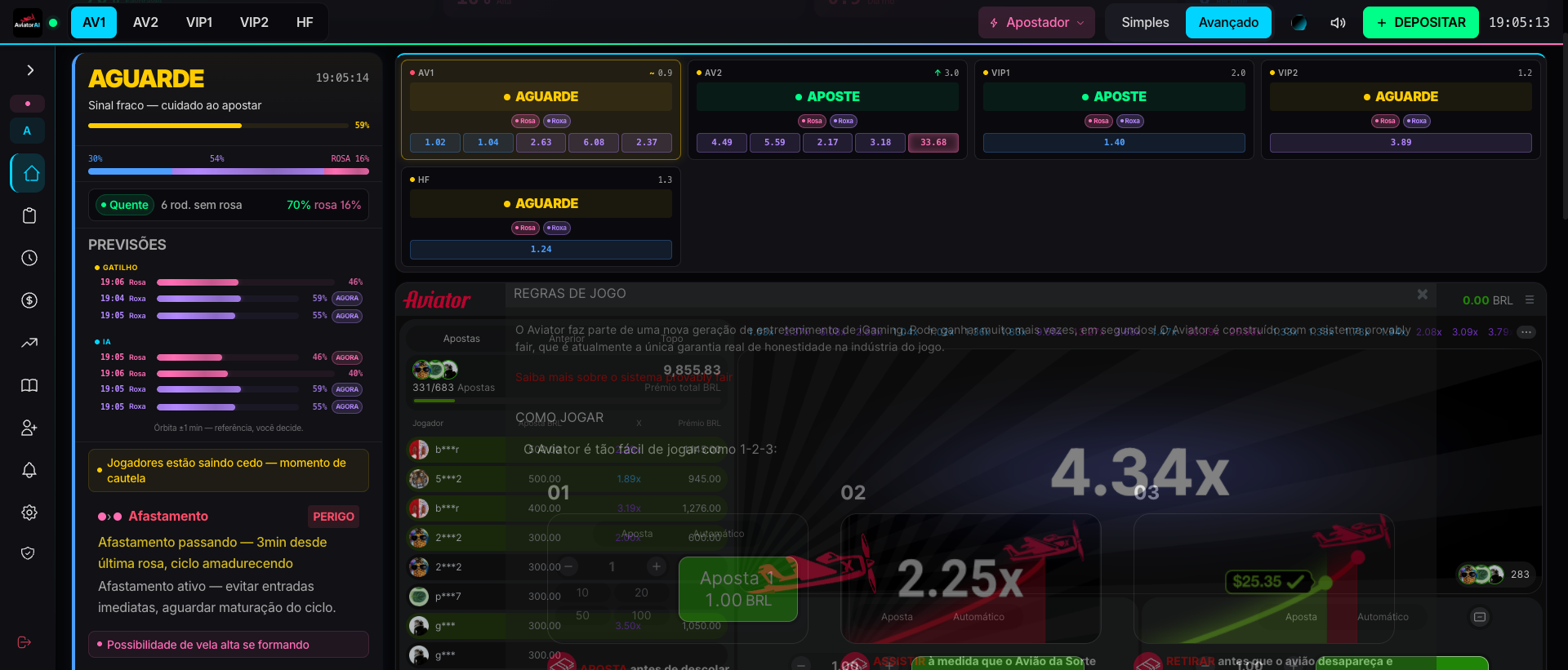This screenshot has height=670, width=1568.
Task: Close the Regras de Jogo panel
Action: [1422, 295]
